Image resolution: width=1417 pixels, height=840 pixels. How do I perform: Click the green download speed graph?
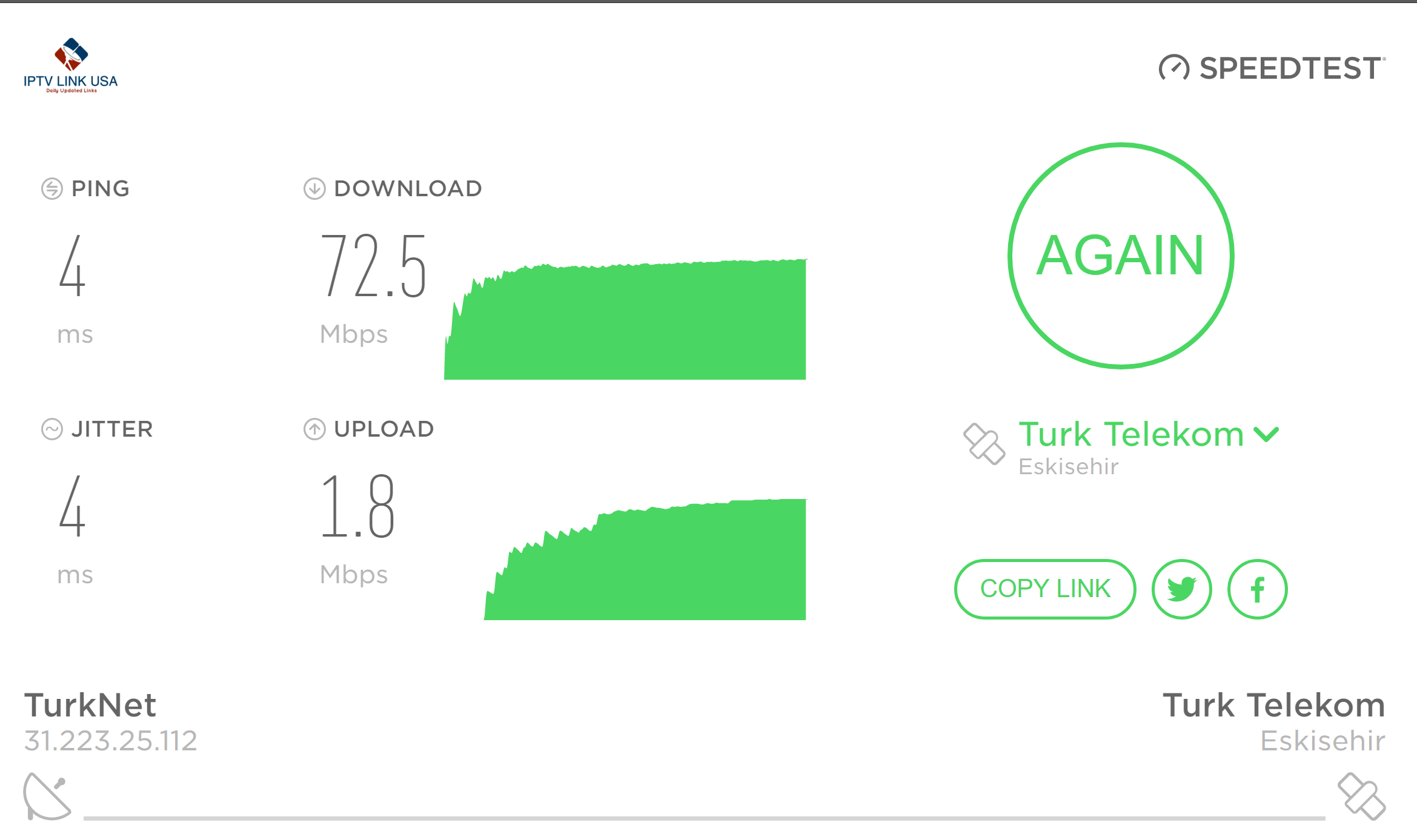pyautogui.click(x=625, y=320)
